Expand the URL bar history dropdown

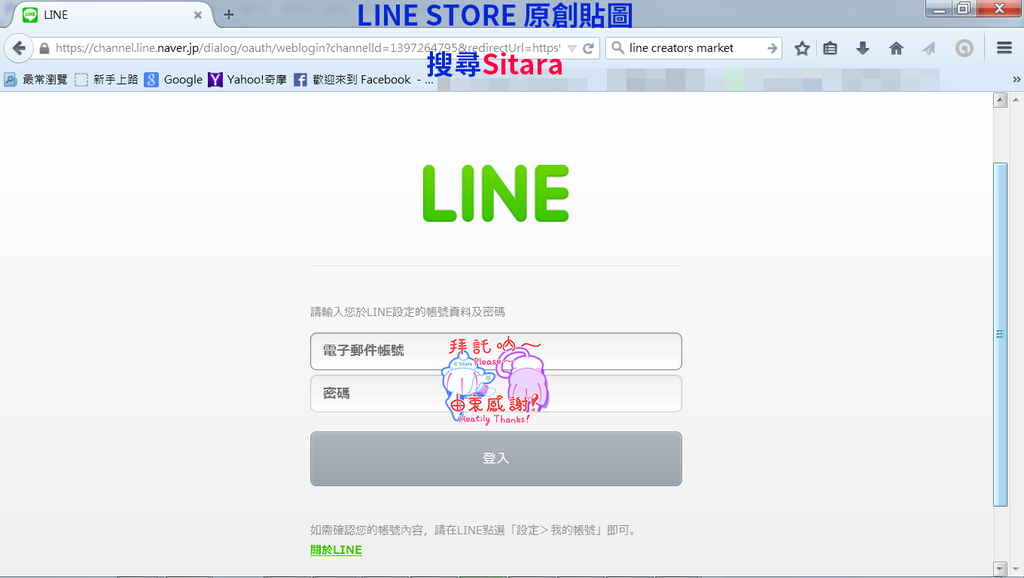click(572, 48)
